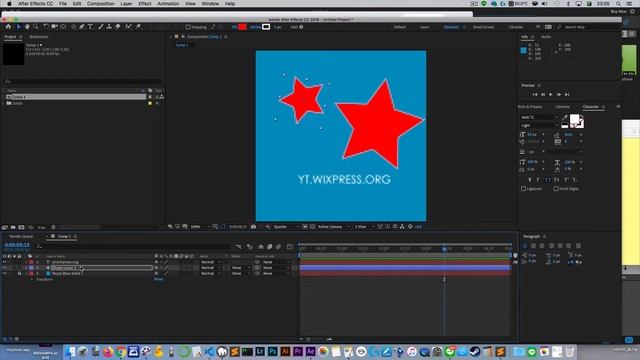Select the Pen tool in the toolbar
This screenshot has width=640, height=360.
click(x=82, y=27)
